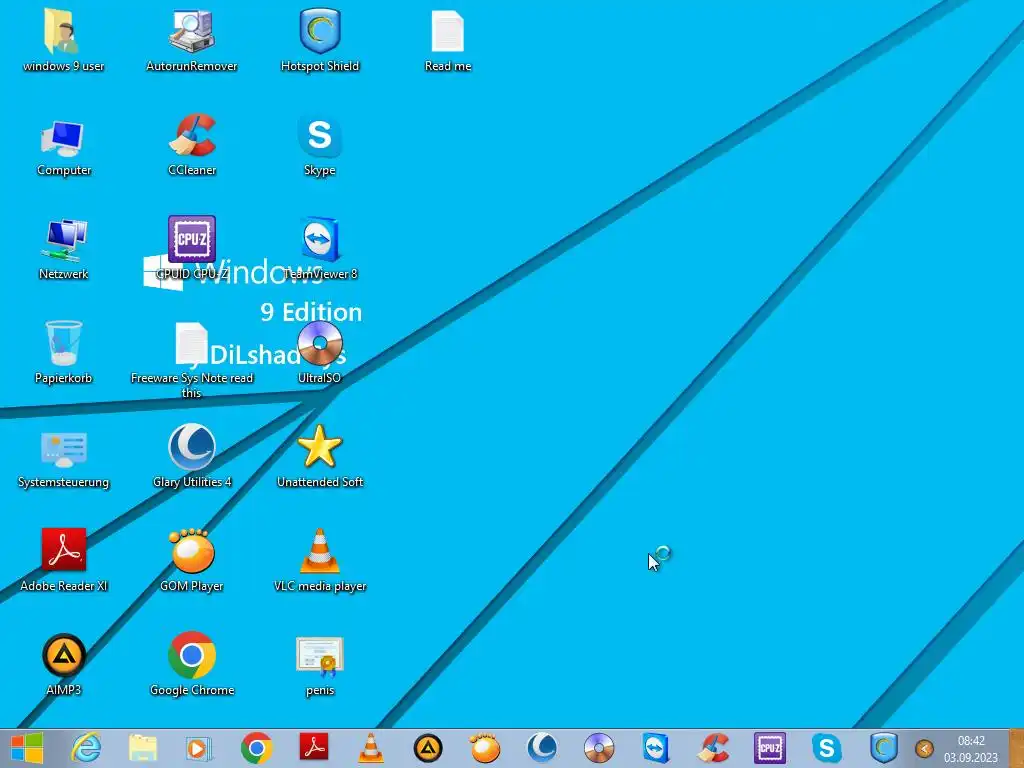The image size is (1024, 768).
Task: Select Glary Utilities 4 desktop icon
Action: (x=191, y=456)
